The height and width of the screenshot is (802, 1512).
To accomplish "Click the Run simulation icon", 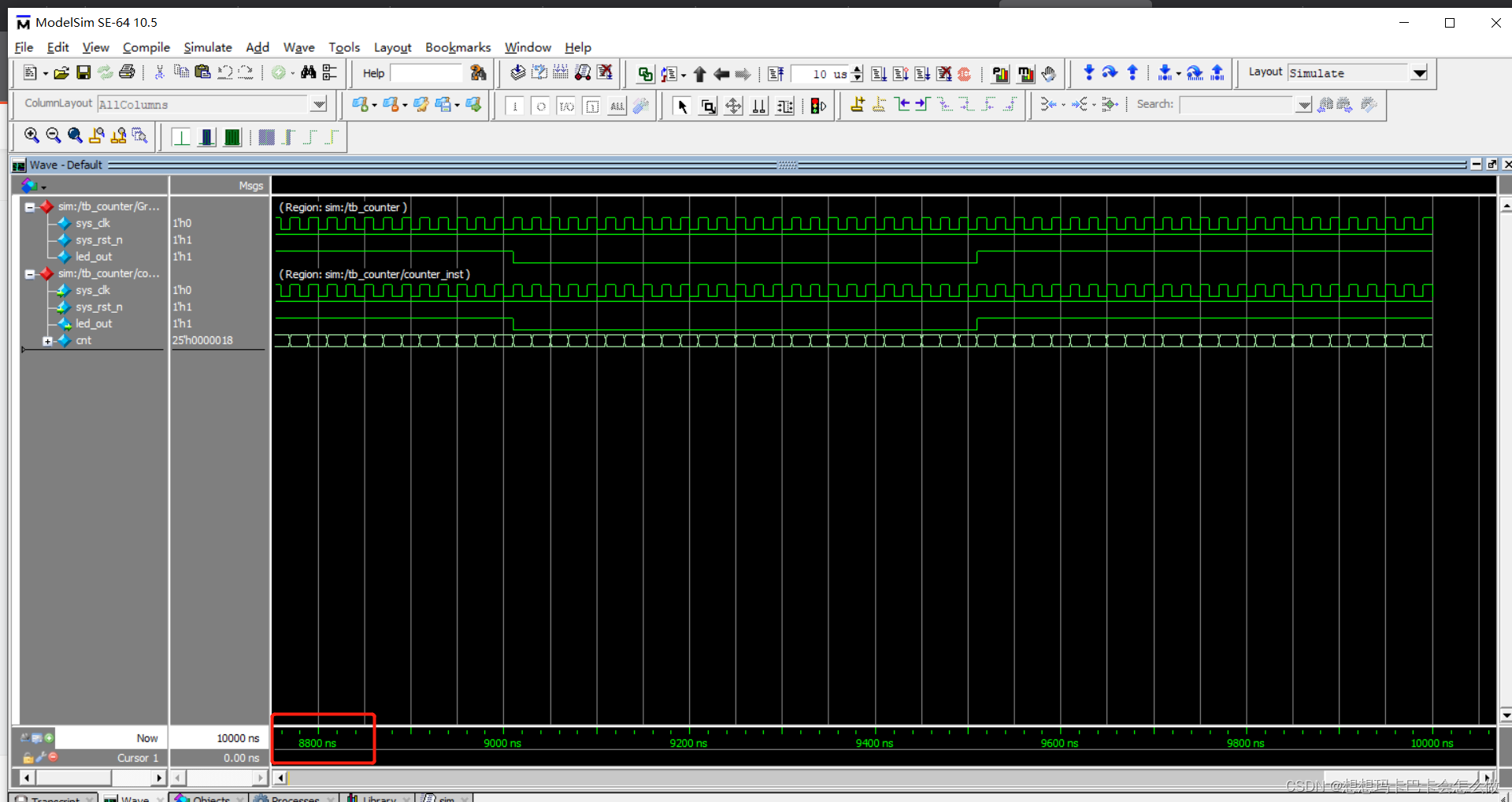I will tap(880, 74).
